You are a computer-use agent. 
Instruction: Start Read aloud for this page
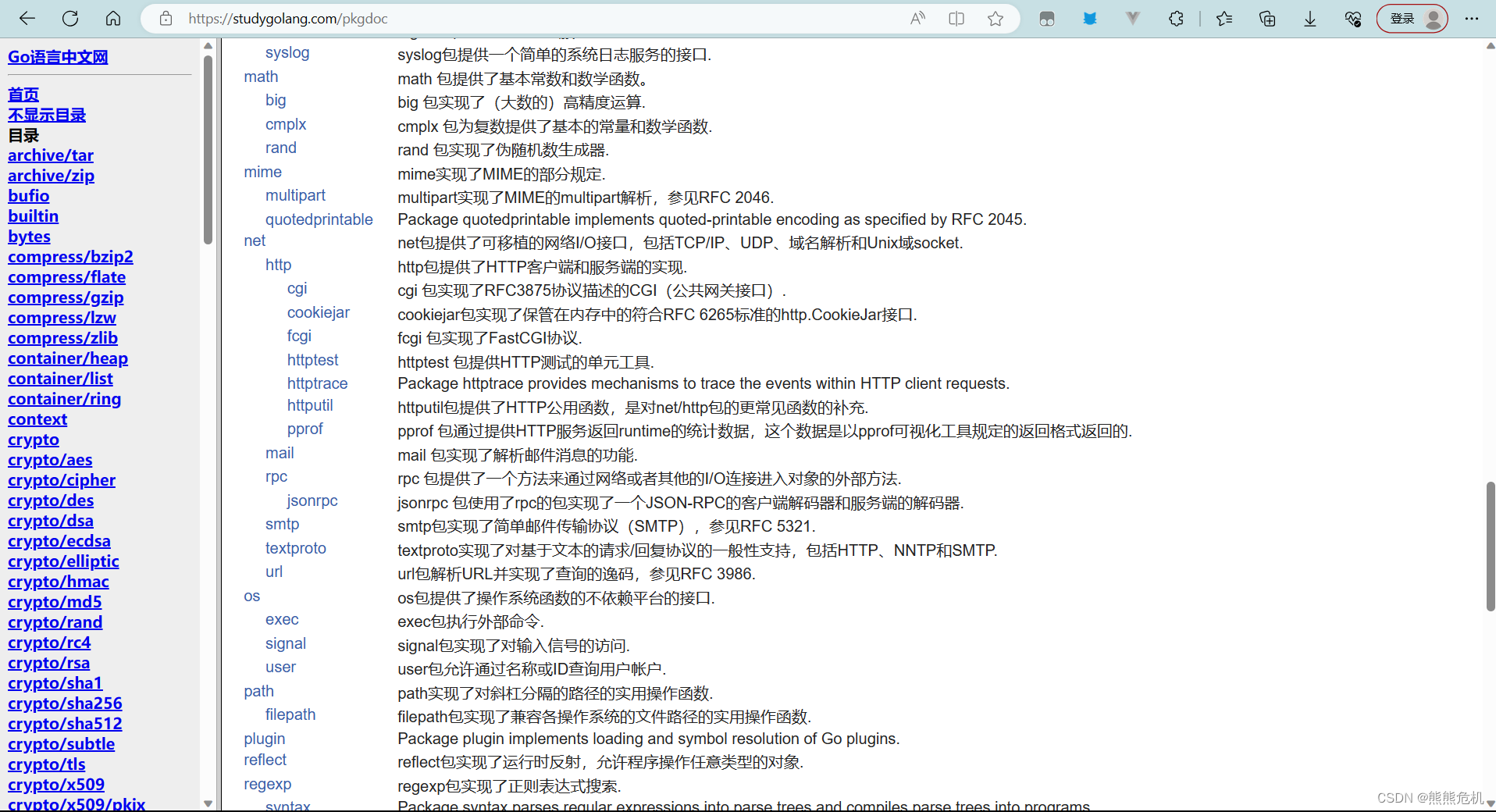tap(917, 19)
